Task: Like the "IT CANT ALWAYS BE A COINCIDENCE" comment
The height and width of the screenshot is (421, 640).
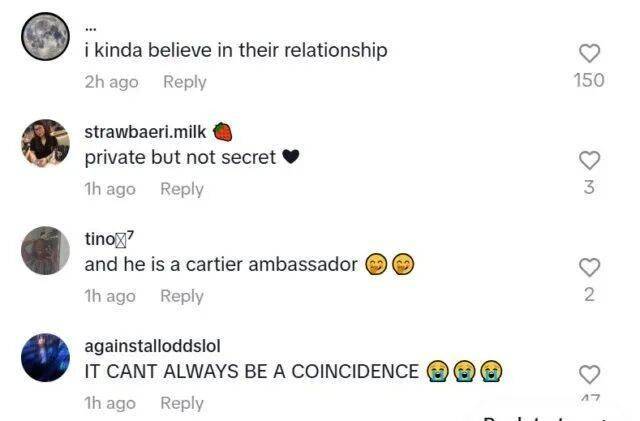Action: (x=589, y=374)
